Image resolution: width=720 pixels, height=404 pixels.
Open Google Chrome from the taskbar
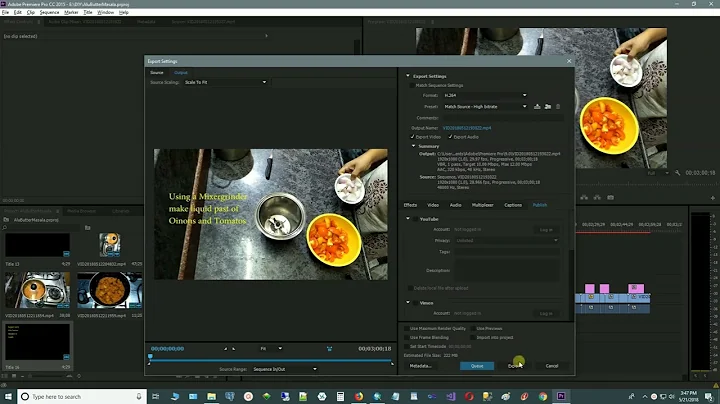coord(543,396)
